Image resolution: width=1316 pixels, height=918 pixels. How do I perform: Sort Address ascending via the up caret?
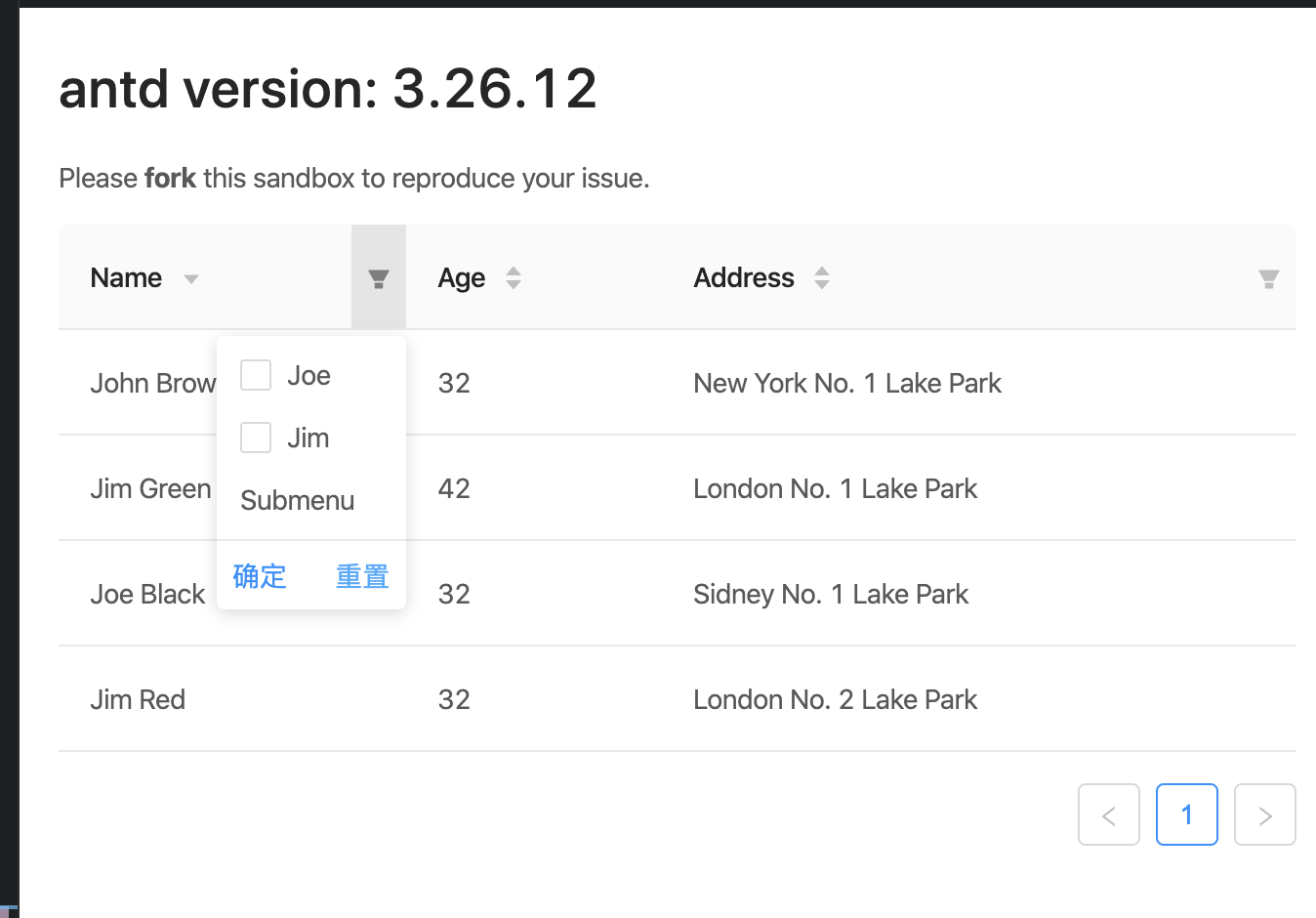[823, 271]
